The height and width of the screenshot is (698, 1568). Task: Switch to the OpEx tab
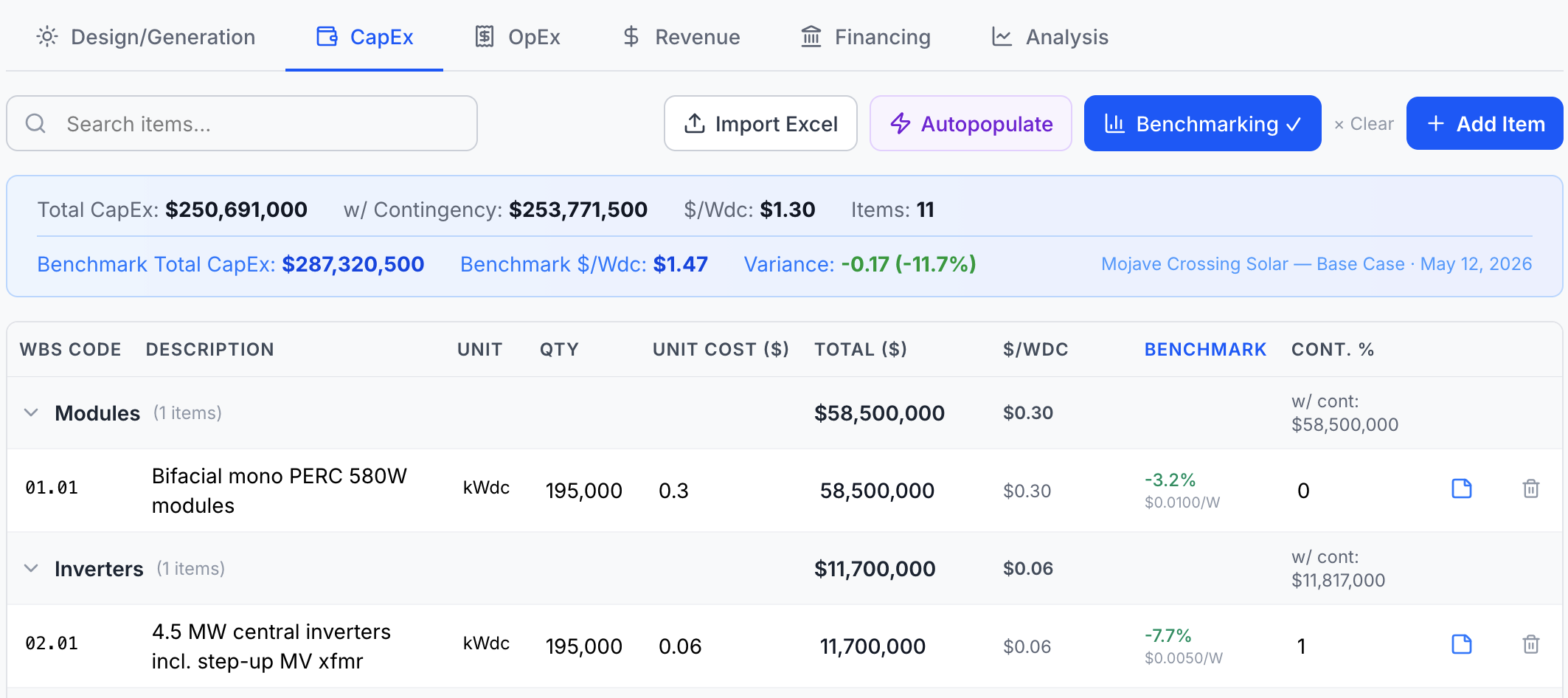pyautogui.click(x=517, y=37)
